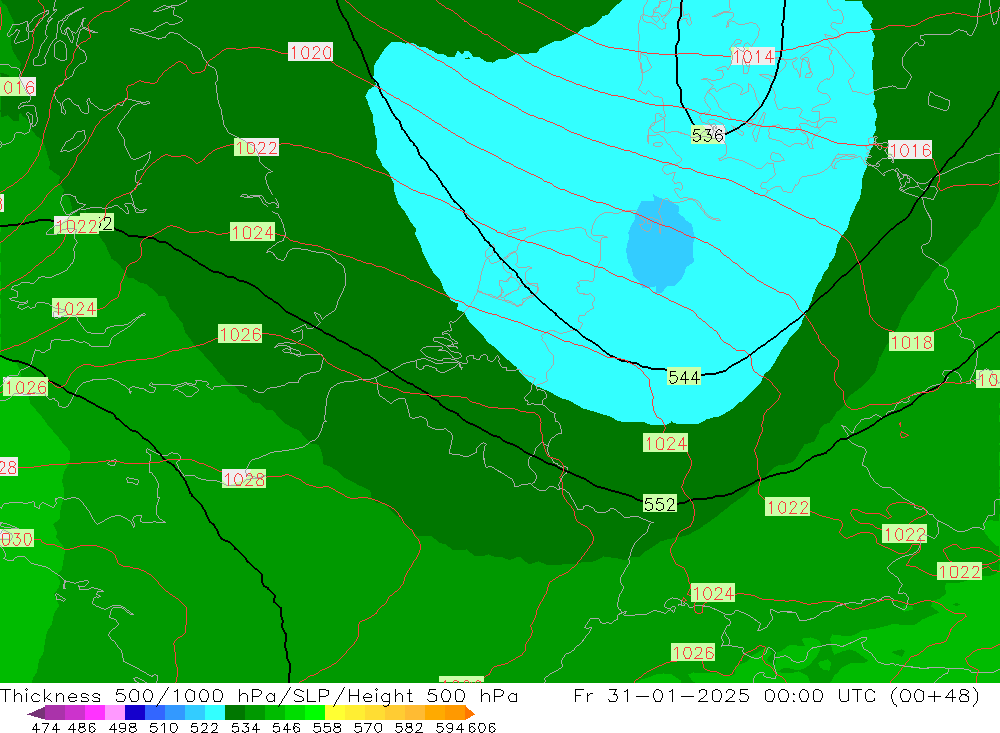1000x733 pixels.
Task: Click the 1020 isobar label
Action: 311,52
